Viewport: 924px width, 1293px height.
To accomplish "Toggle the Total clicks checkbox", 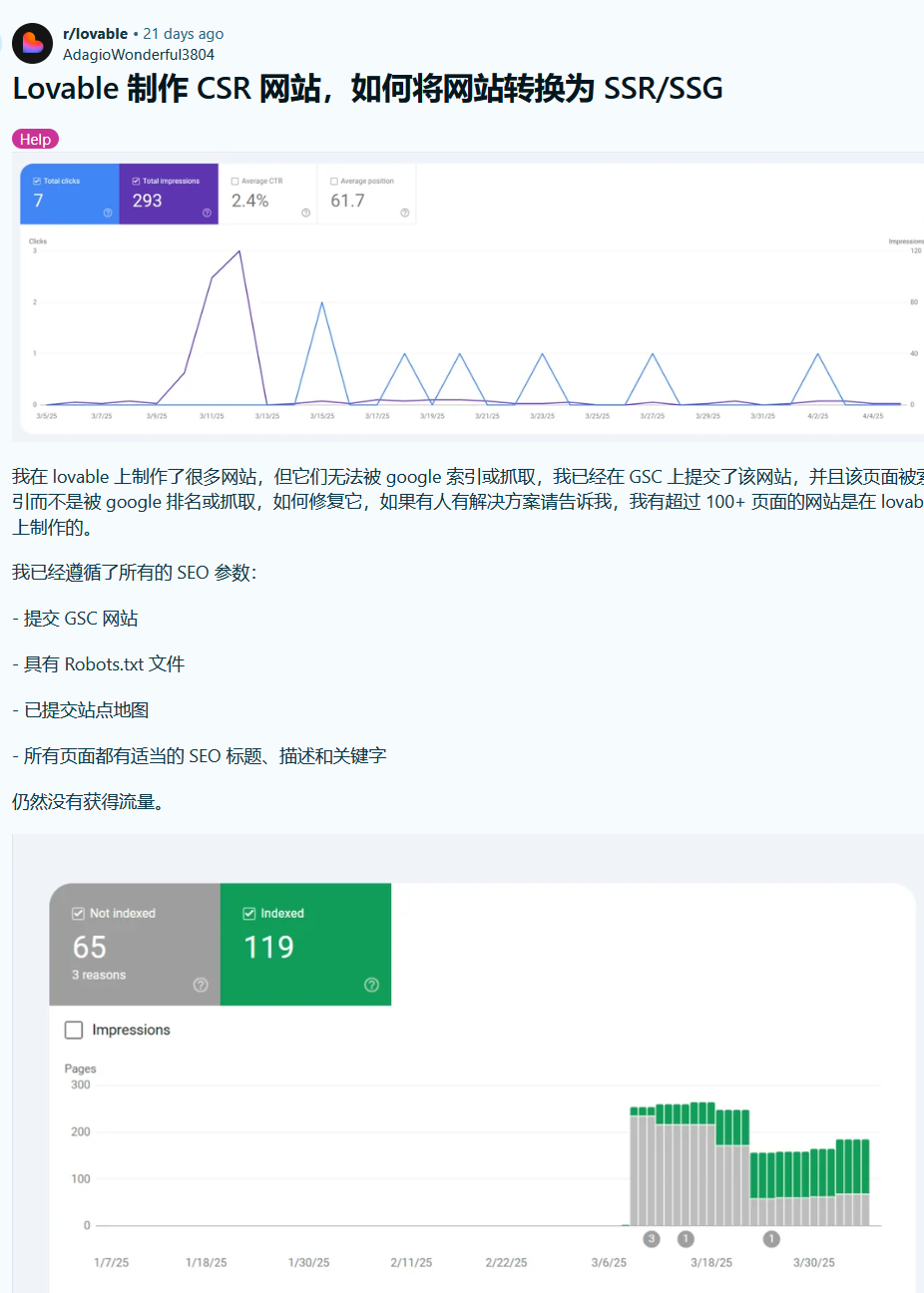I will click(x=37, y=181).
